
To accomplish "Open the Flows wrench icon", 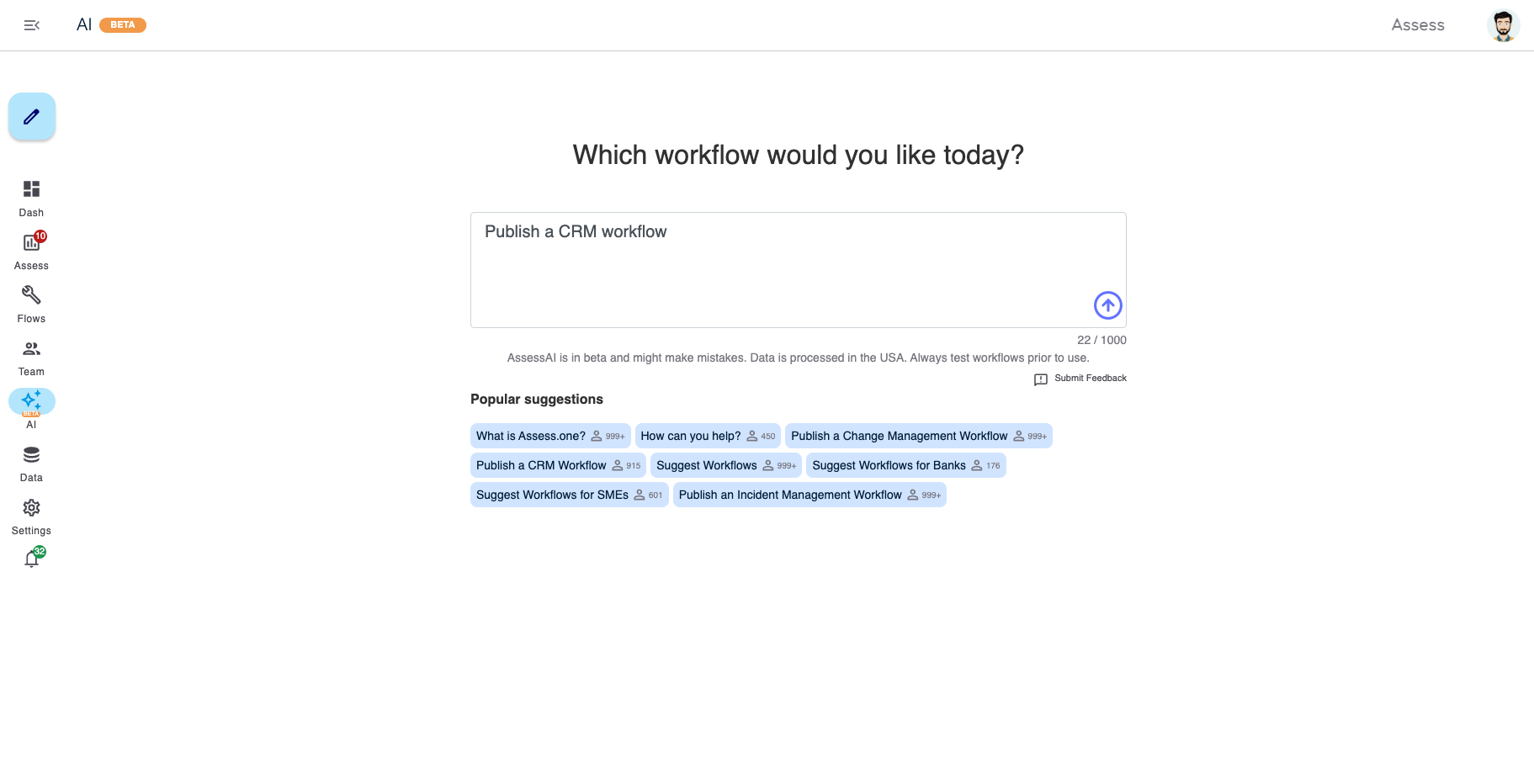I will pyautogui.click(x=31, y=305).
